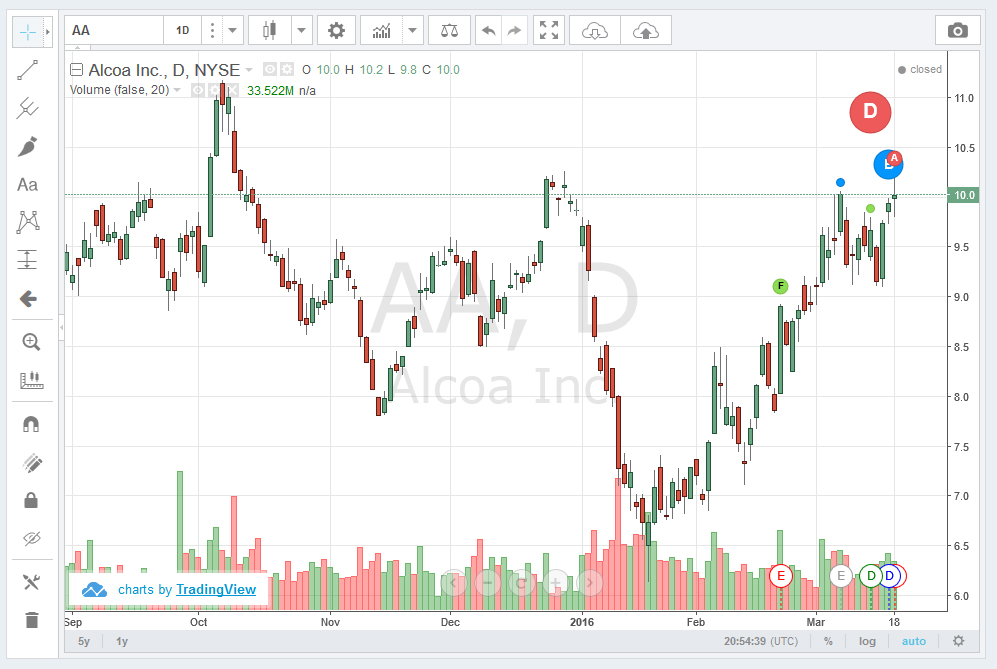
Task: Open the chart style dropdown arrow
Action: pyautogui.click(x=301, y=31)
